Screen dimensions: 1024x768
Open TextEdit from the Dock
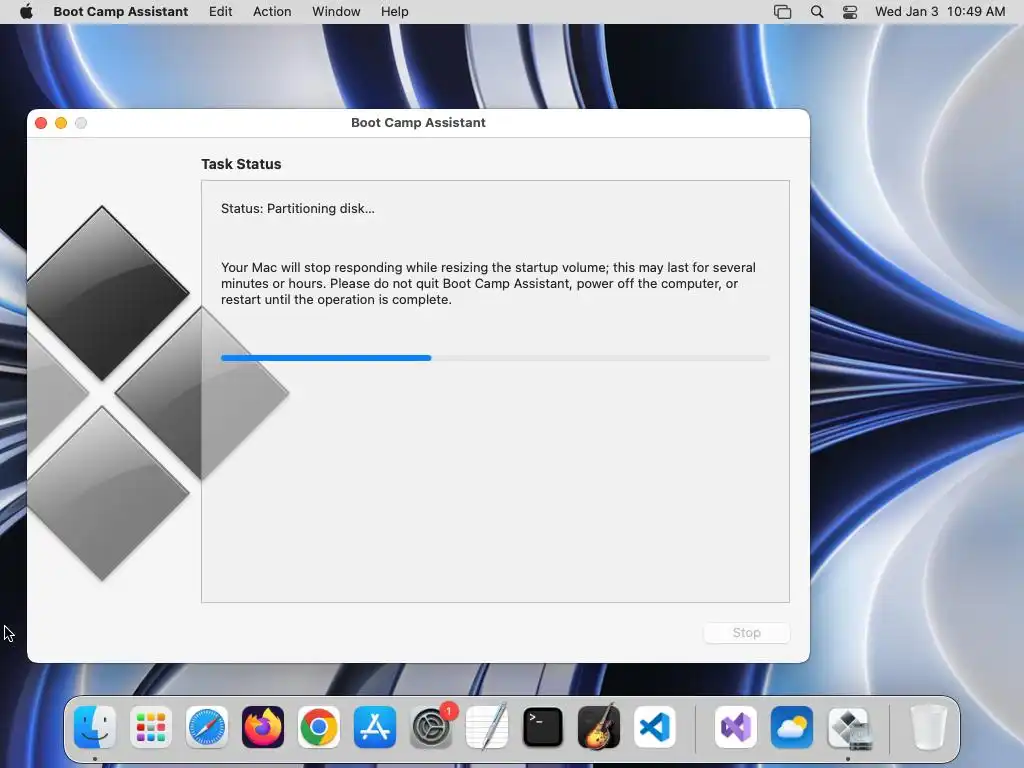(x=487, y=727)
